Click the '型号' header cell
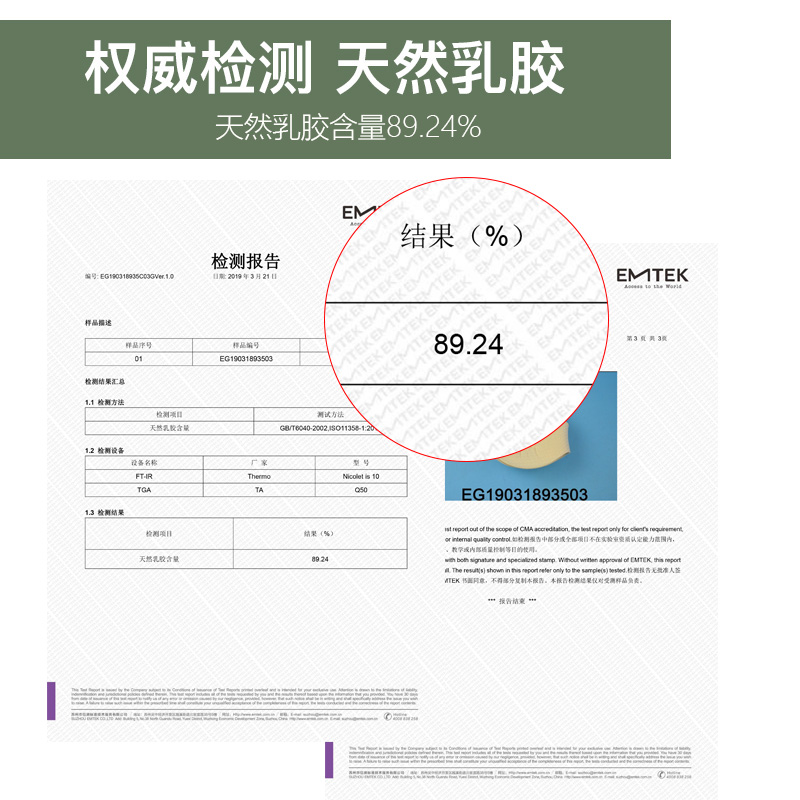 coord(361,463)
